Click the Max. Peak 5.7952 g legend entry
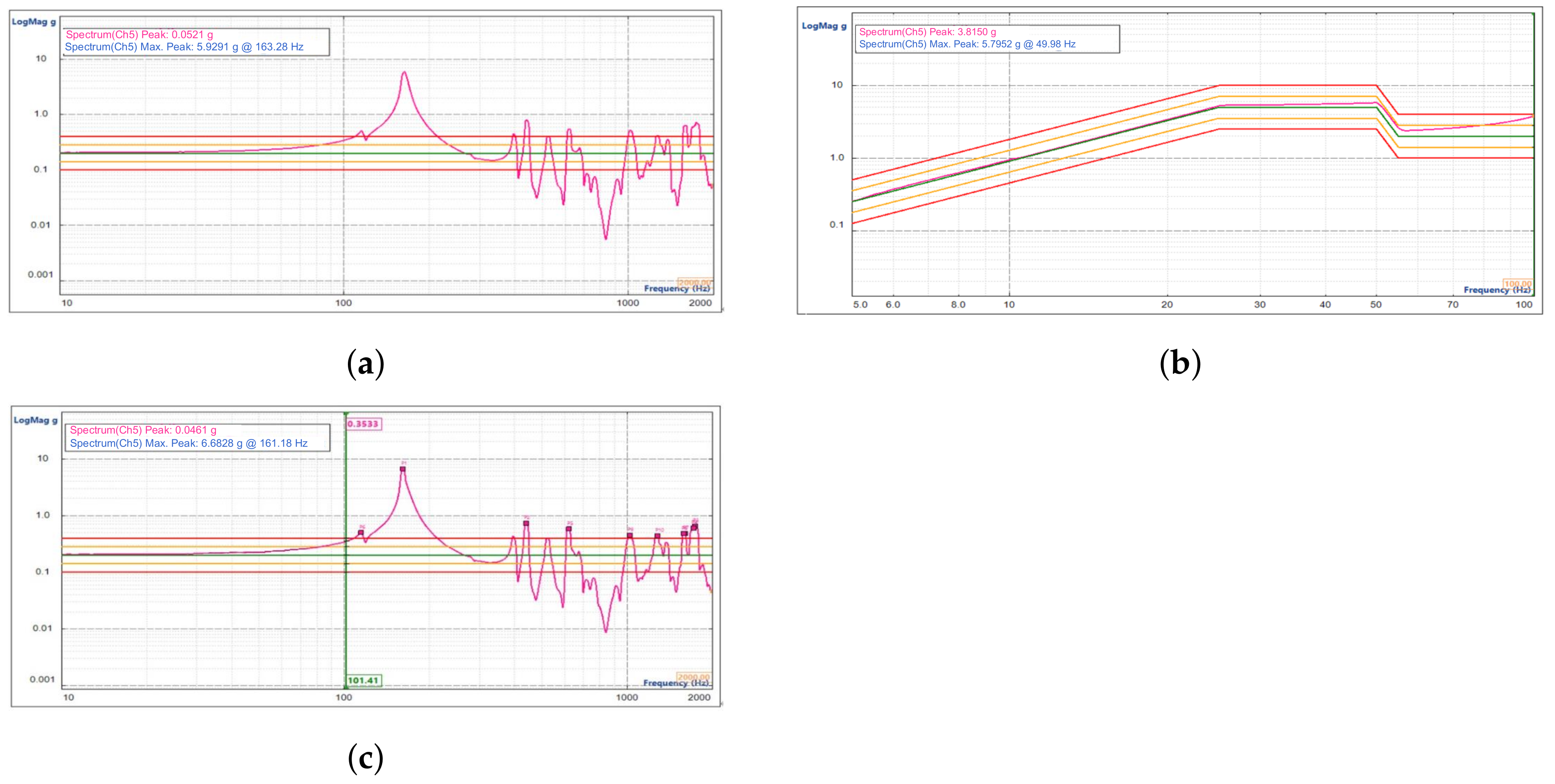Image resolution: width=1555 pixels, height=784 pixels. (x=967, y=44)
